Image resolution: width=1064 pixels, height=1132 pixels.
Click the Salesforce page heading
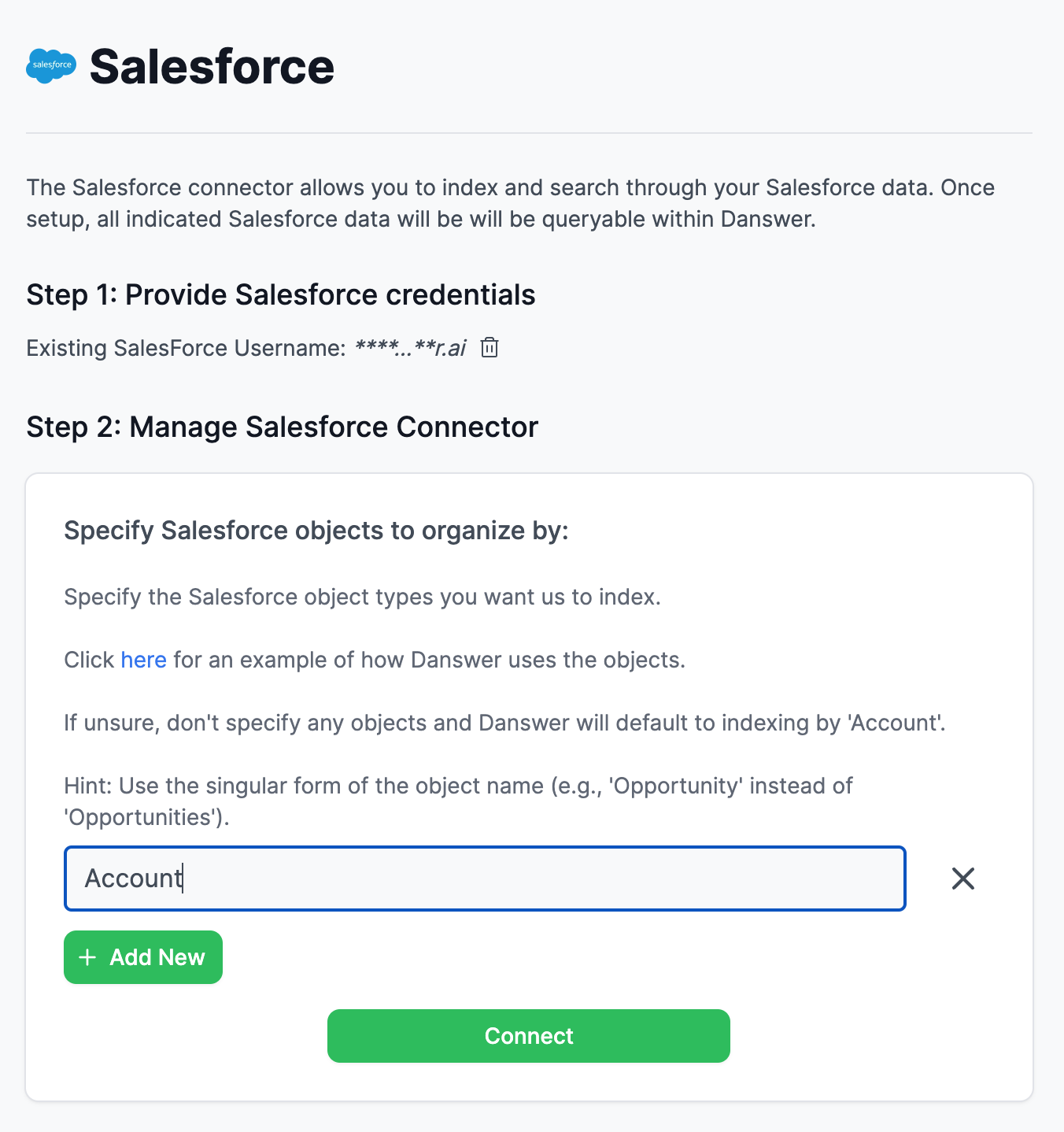211,67
